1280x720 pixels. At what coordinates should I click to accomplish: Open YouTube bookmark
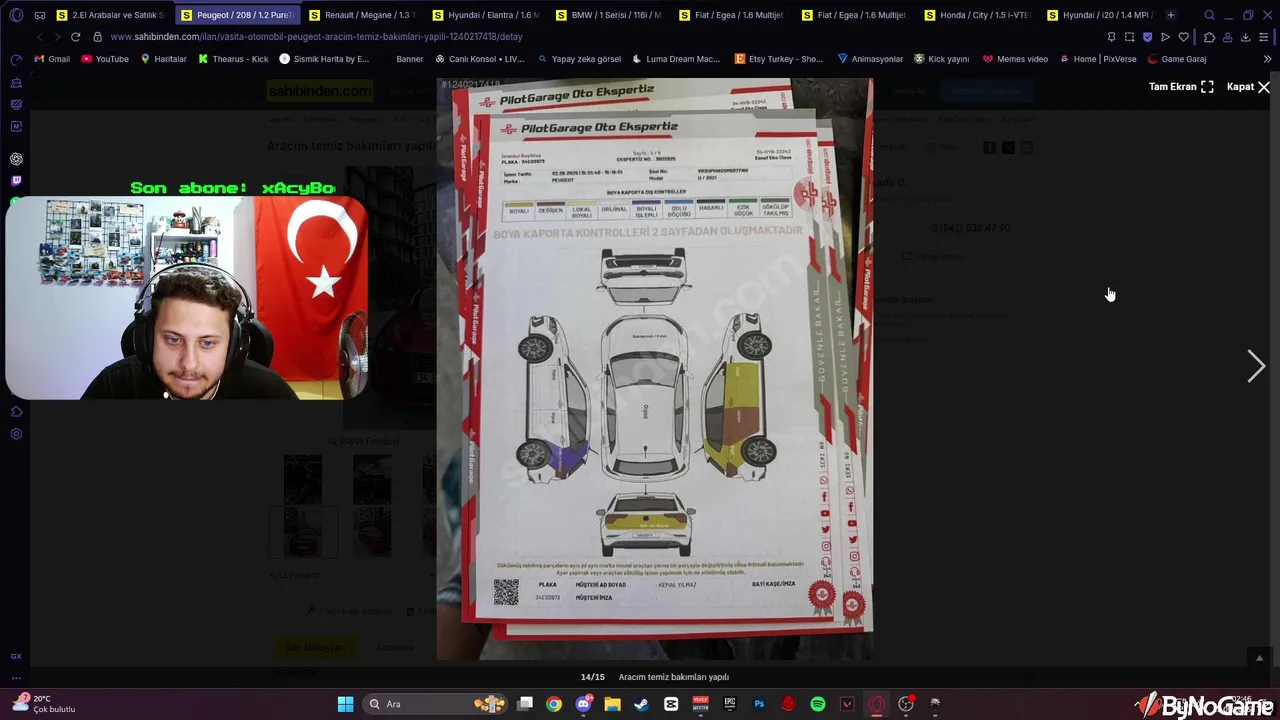pos(105,59)
